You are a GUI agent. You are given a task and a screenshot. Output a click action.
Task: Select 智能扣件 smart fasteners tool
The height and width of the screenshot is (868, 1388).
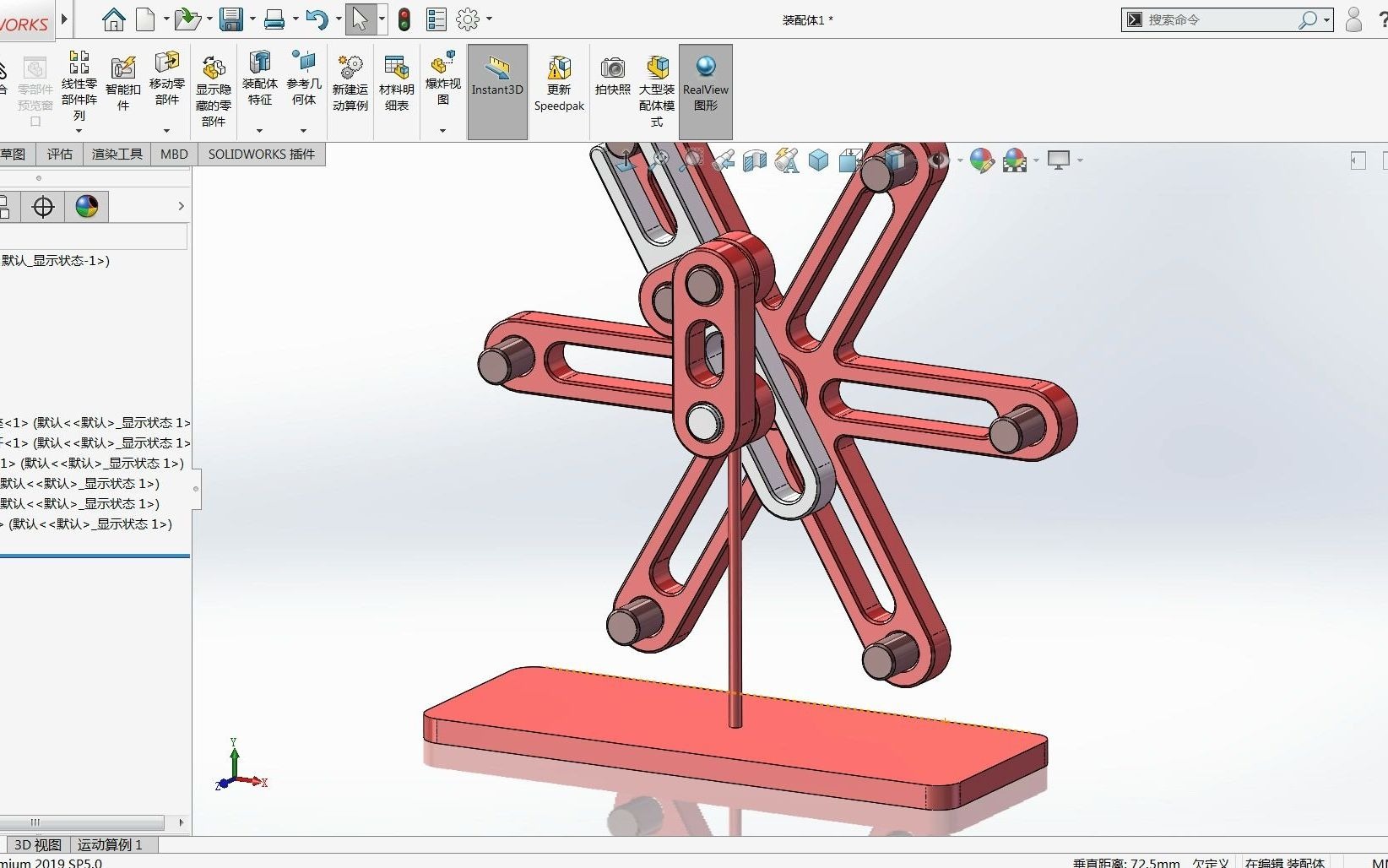coord(123,83)
